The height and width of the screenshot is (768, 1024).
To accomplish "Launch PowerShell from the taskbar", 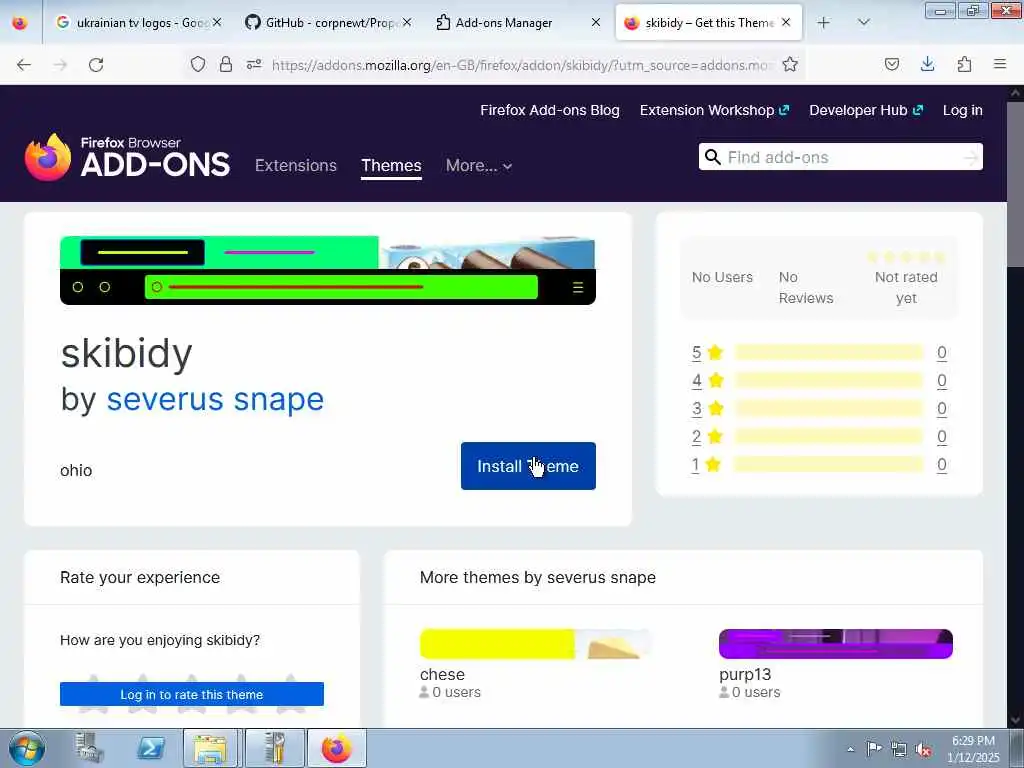I will click(150, 748).
